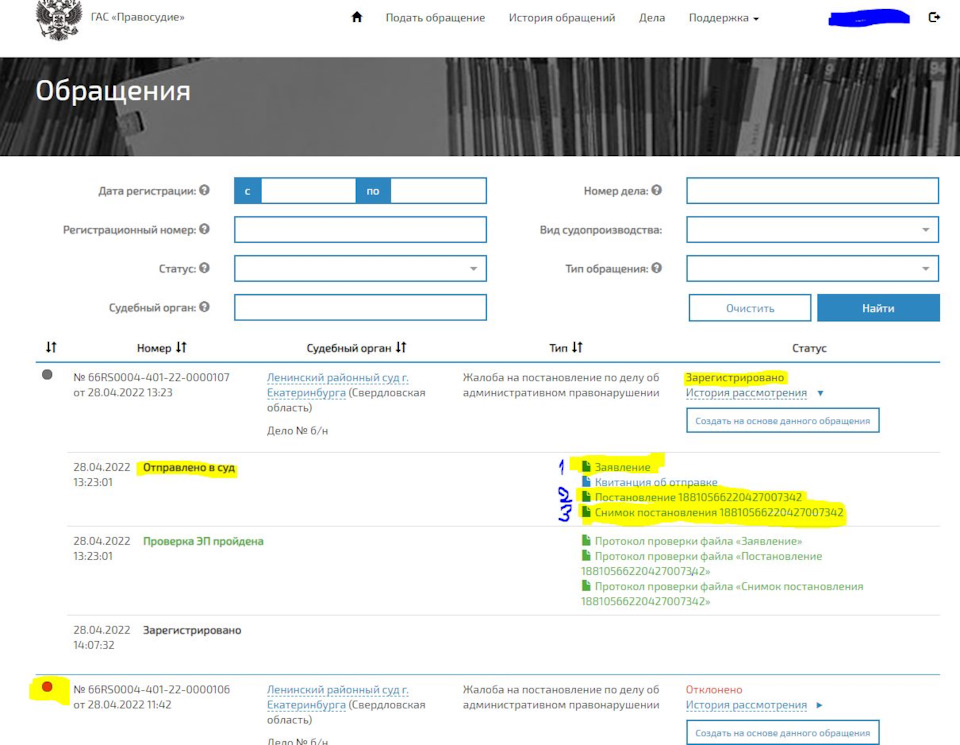Show help for Дата регистрации field
This screenshot has height=745, width=960.
(x=204, y=190)
